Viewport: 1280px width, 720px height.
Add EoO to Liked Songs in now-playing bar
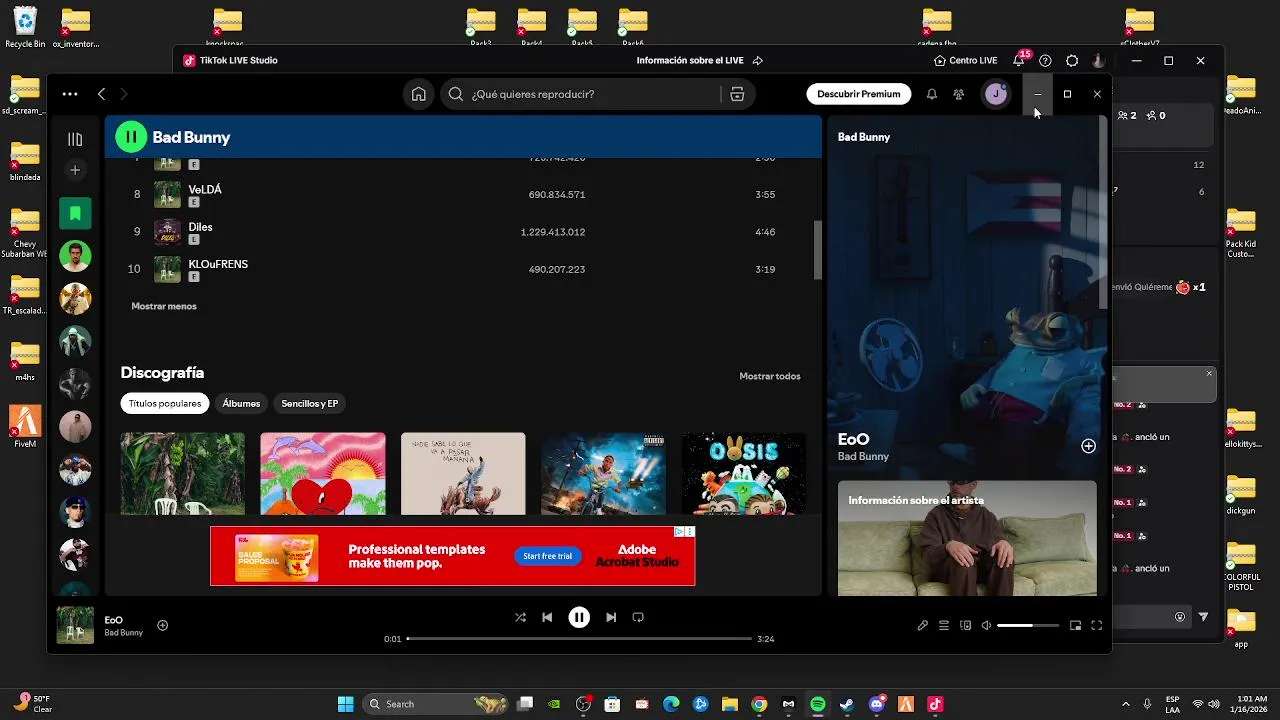point(162,625)
